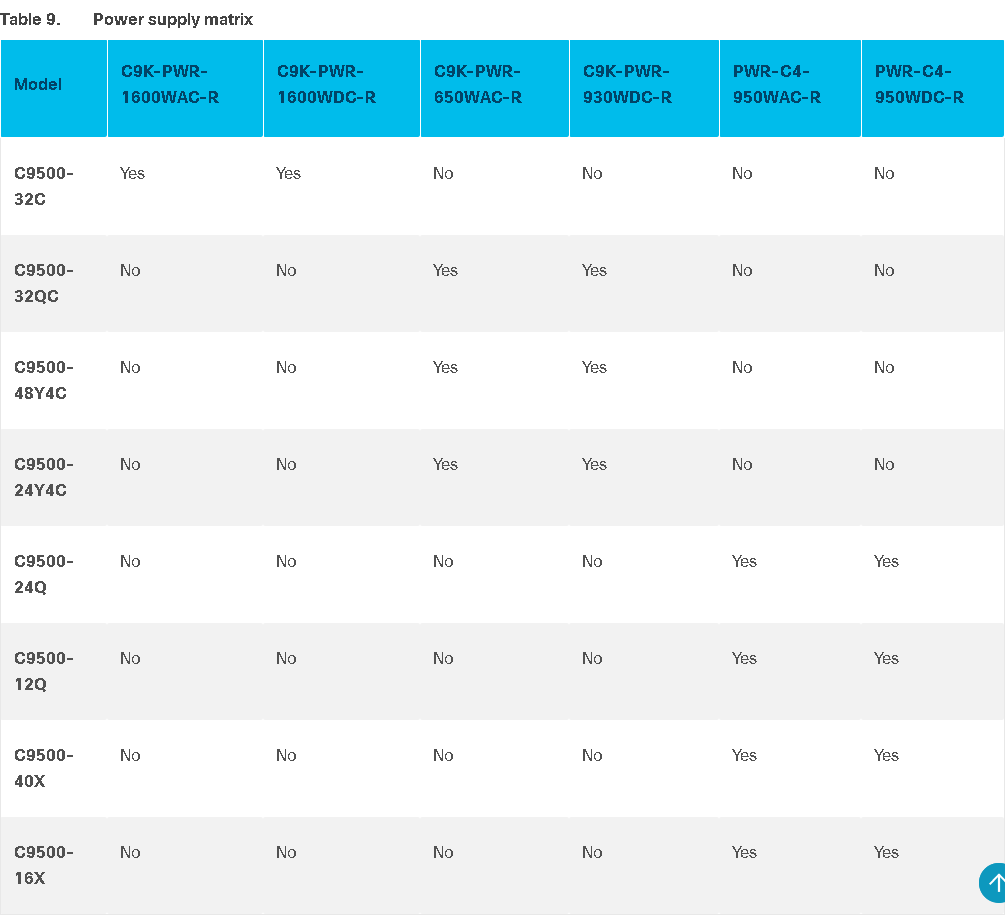Select the C9500-24Q model name
This screenshot has height=918, width=1005.
(44, 574)
